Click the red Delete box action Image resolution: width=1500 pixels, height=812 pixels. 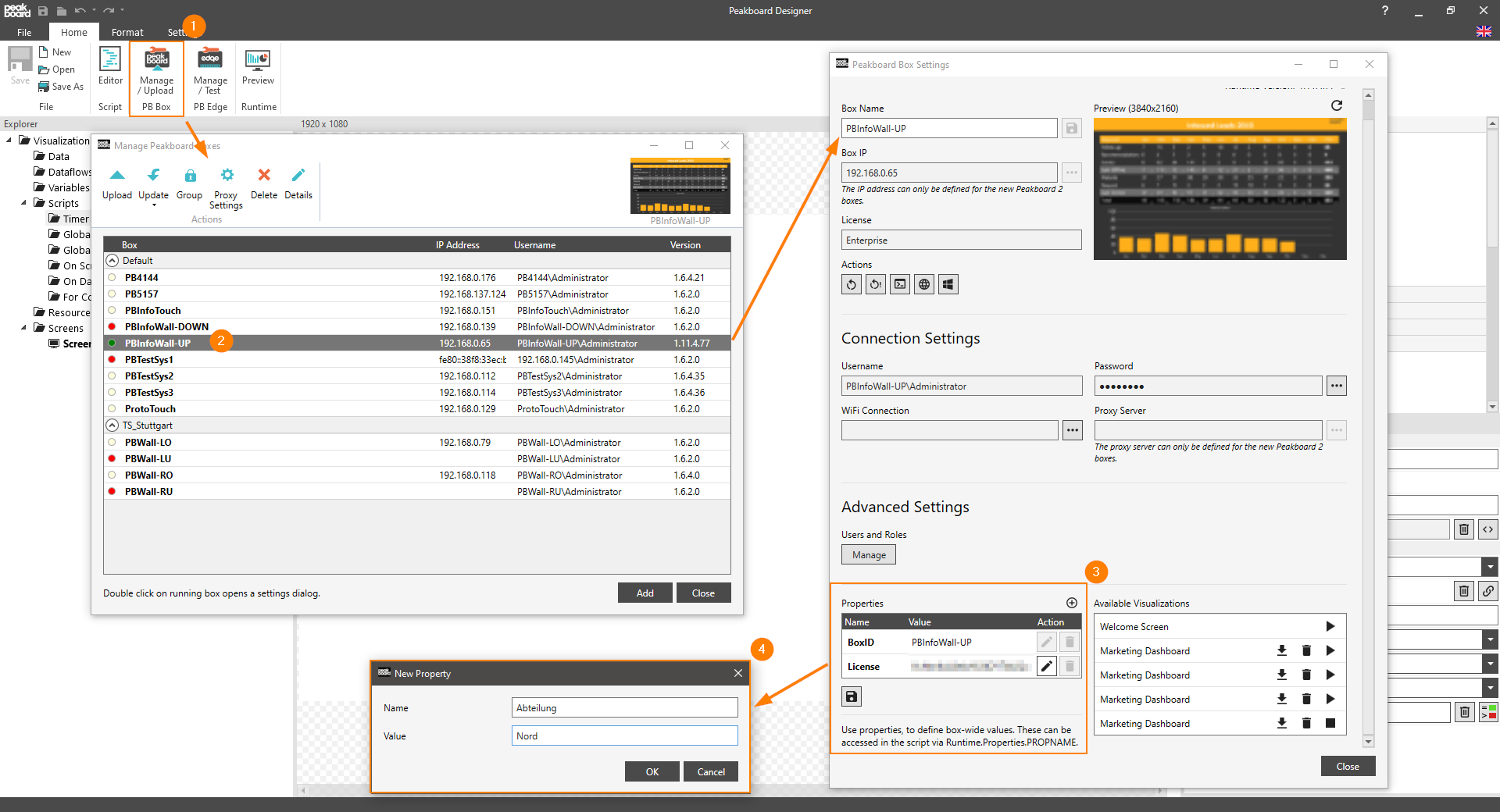coord(264,184)
